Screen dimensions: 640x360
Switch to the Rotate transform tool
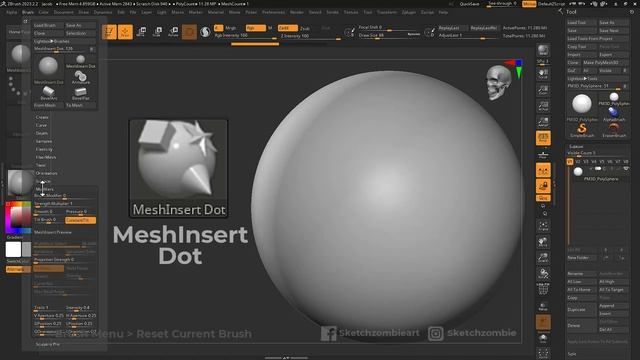(173, 32)
